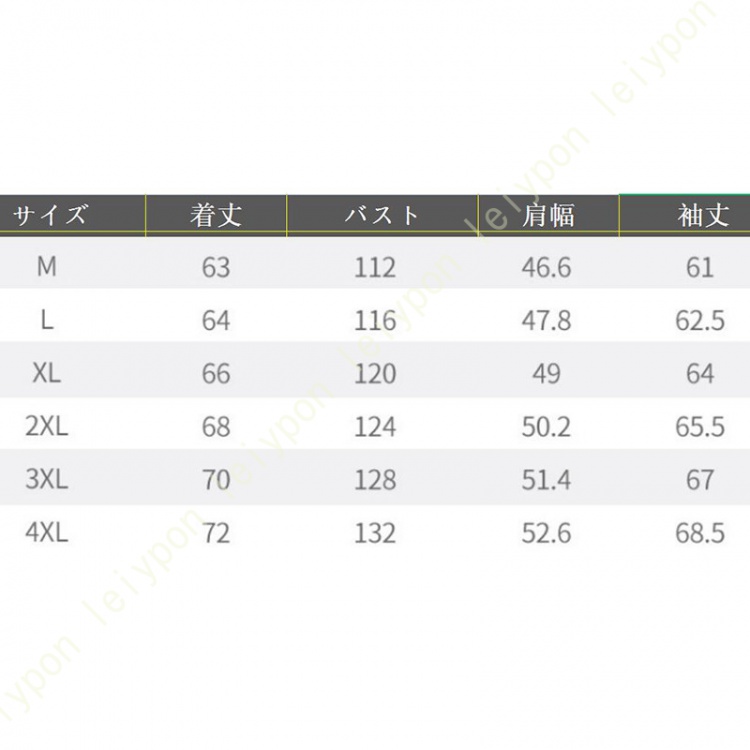The width and height of the screenshot is (750, 750).
Task: Select shoulder width value 47.8
Action: 546,320
